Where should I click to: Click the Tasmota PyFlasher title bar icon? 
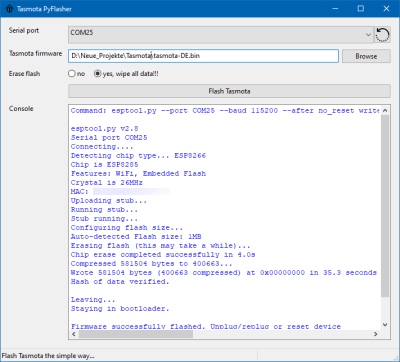coord(9,8)
